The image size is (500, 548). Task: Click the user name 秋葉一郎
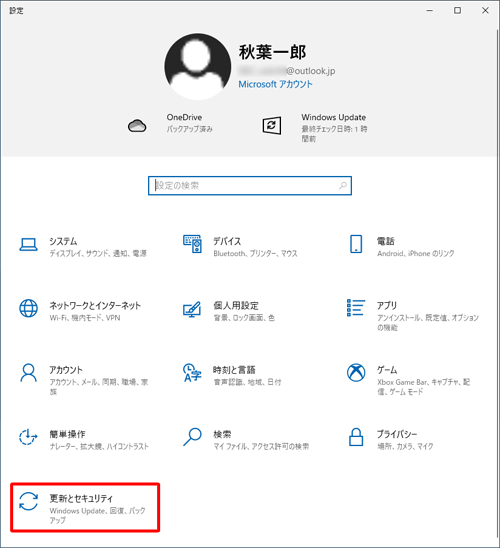(x=273, y=52)
